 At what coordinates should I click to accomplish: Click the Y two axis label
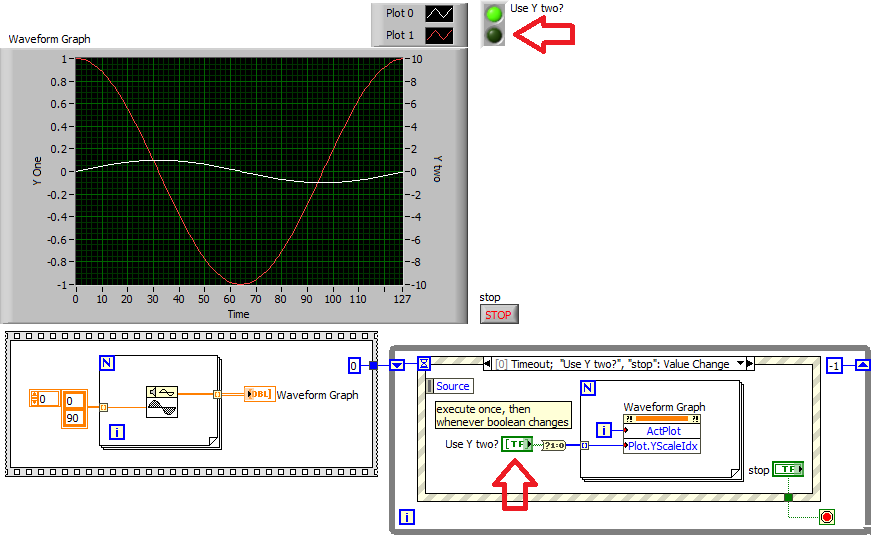(438, 169)
